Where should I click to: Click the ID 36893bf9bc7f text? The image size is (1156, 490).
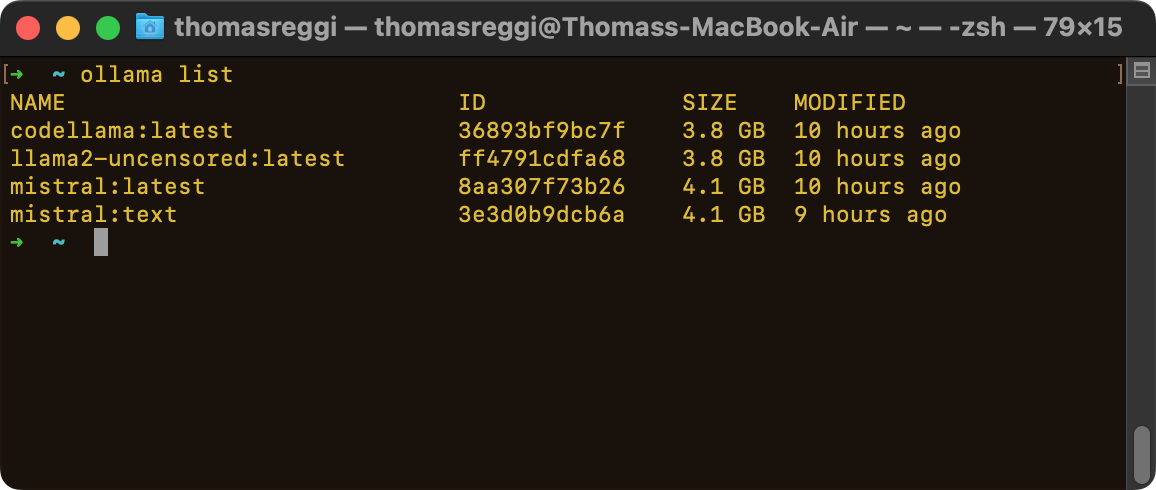[x=542, y=130]
